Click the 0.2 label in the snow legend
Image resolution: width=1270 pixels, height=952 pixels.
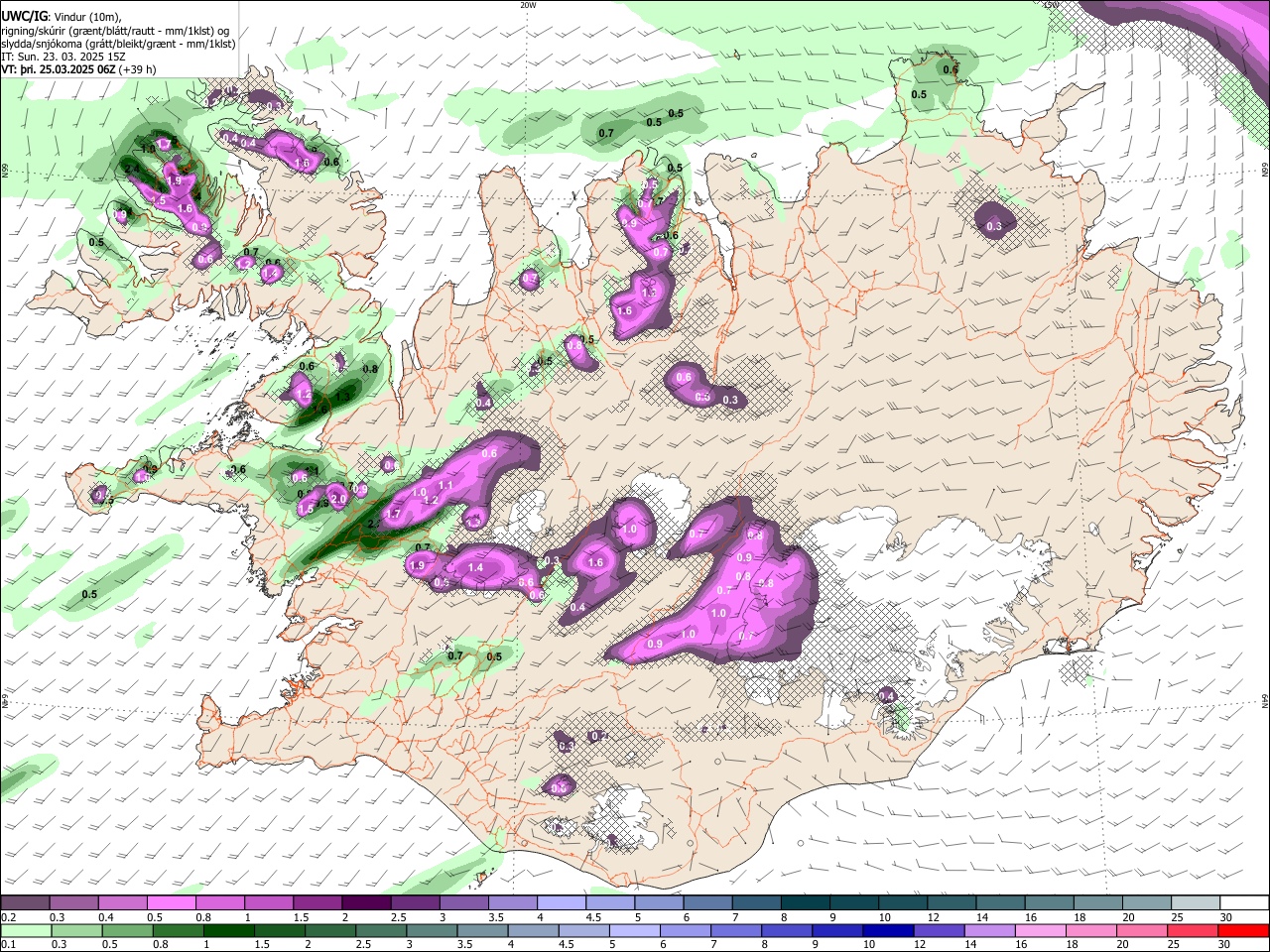point(9,917)
